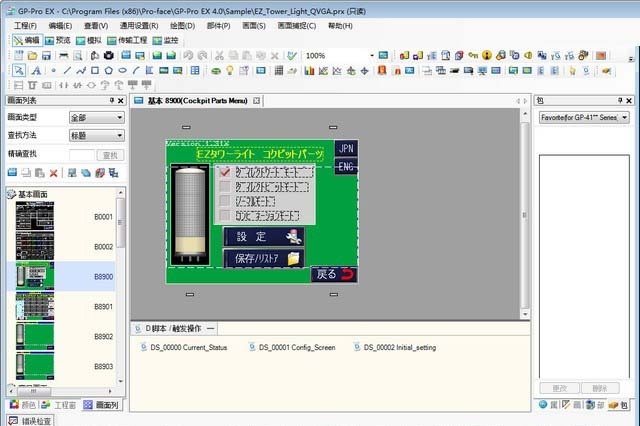Click the 精确查找 search input field
The image size is (640, 426).
coord(82,155)
